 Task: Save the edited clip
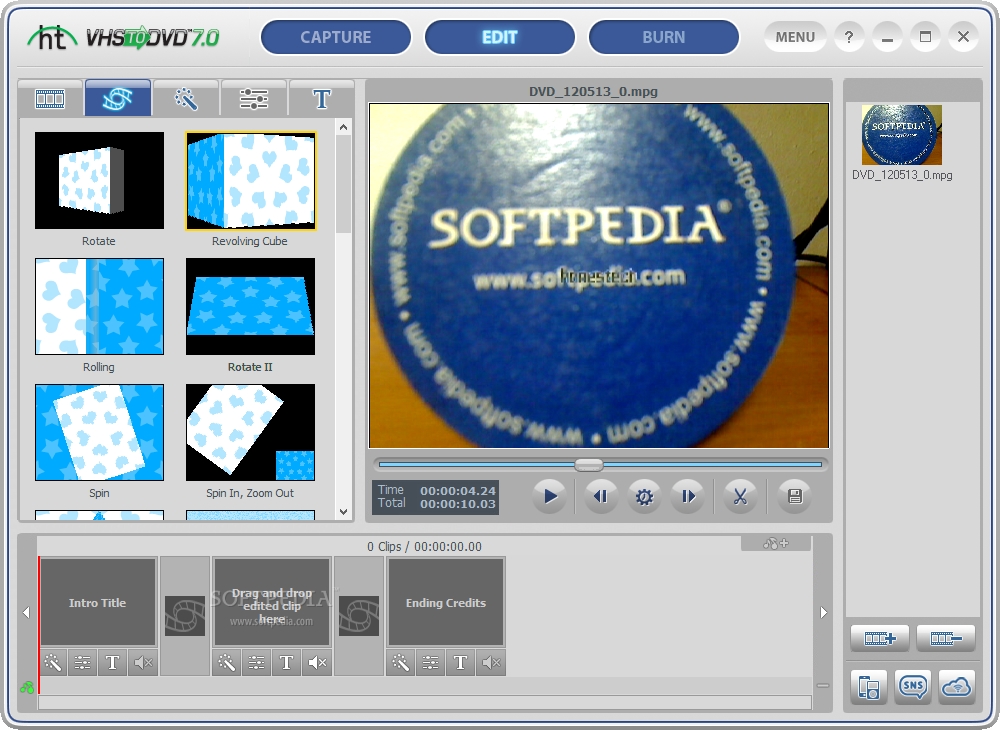[x=795, y=496]
